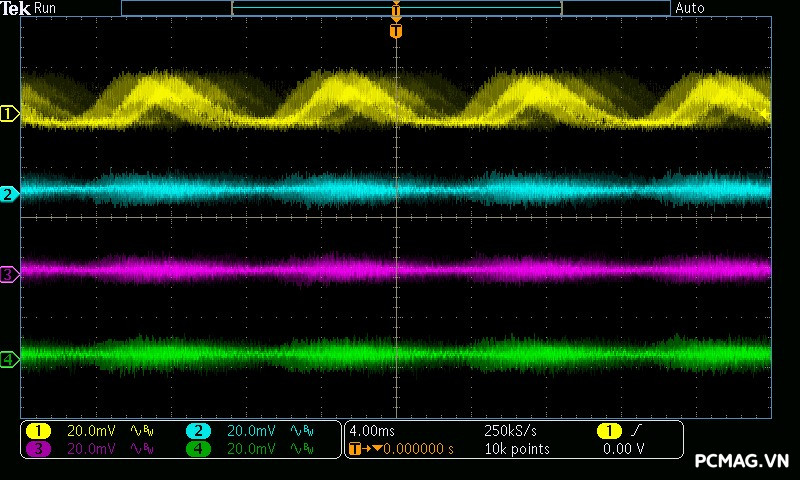Click the 10k points record length readout
The image size is (800, 480).
click(x=516, y=449)
